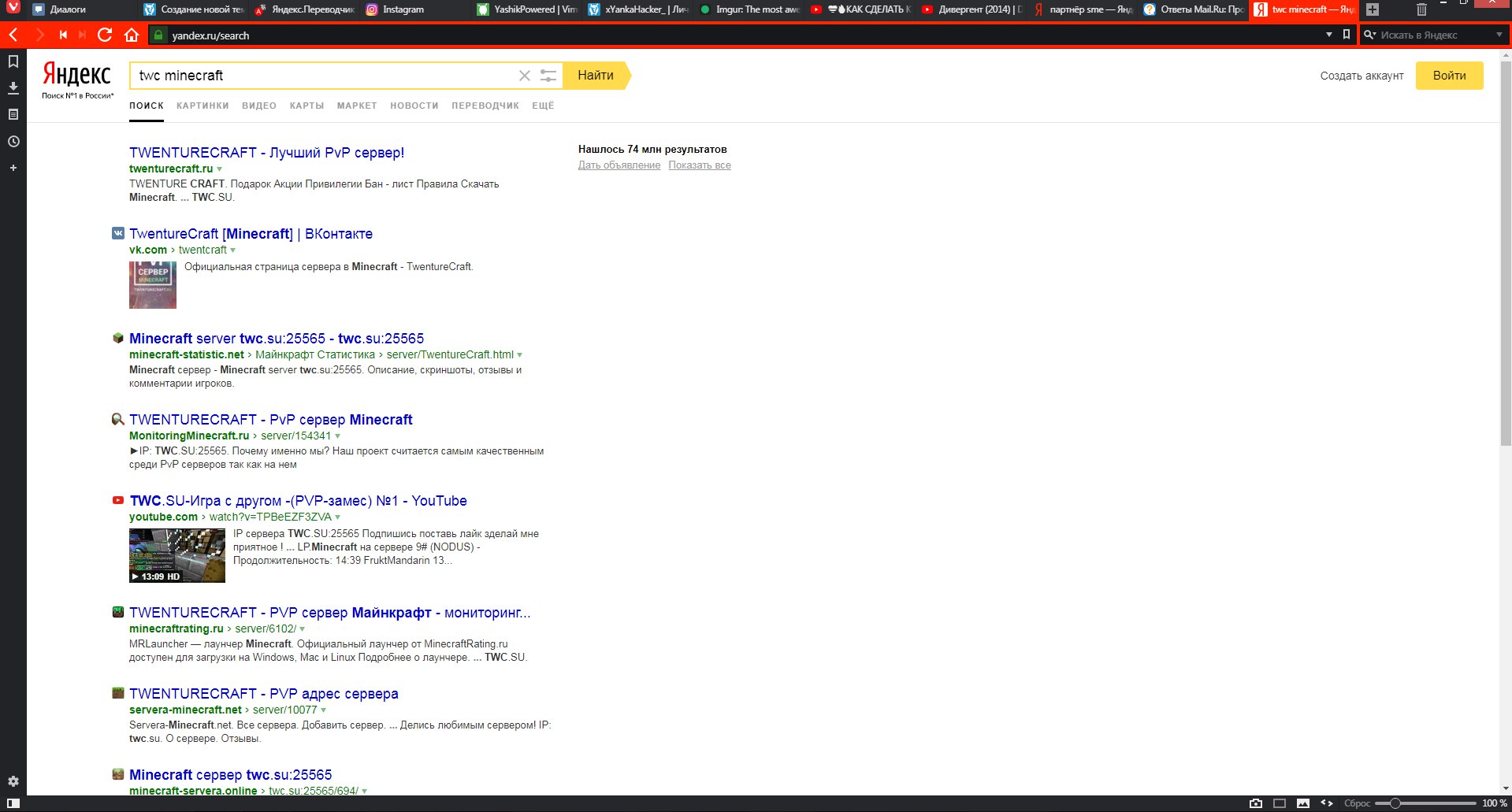Toggle image loading in the status bar
Image resolution: width=1512 pixels, height=812 pixels.
tap(1303, 803)
